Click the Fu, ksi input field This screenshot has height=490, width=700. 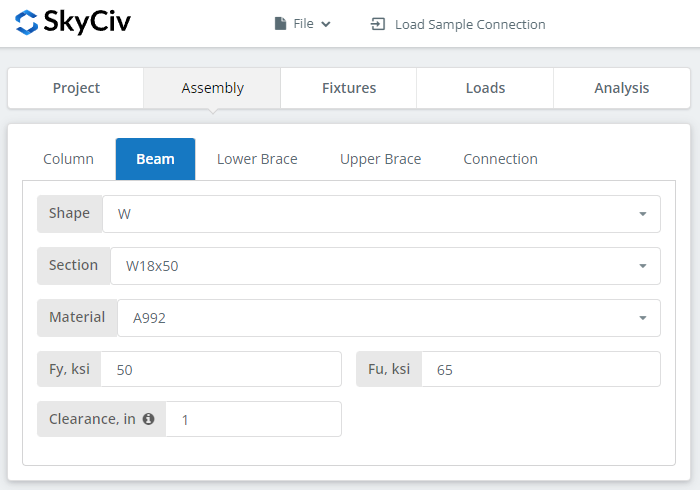(541, 369)
